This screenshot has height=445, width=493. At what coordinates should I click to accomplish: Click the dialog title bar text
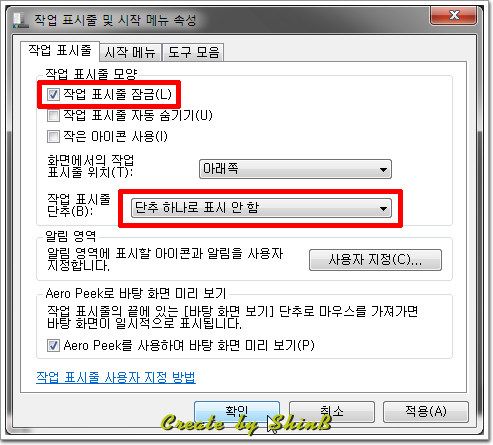click(115, 20)
